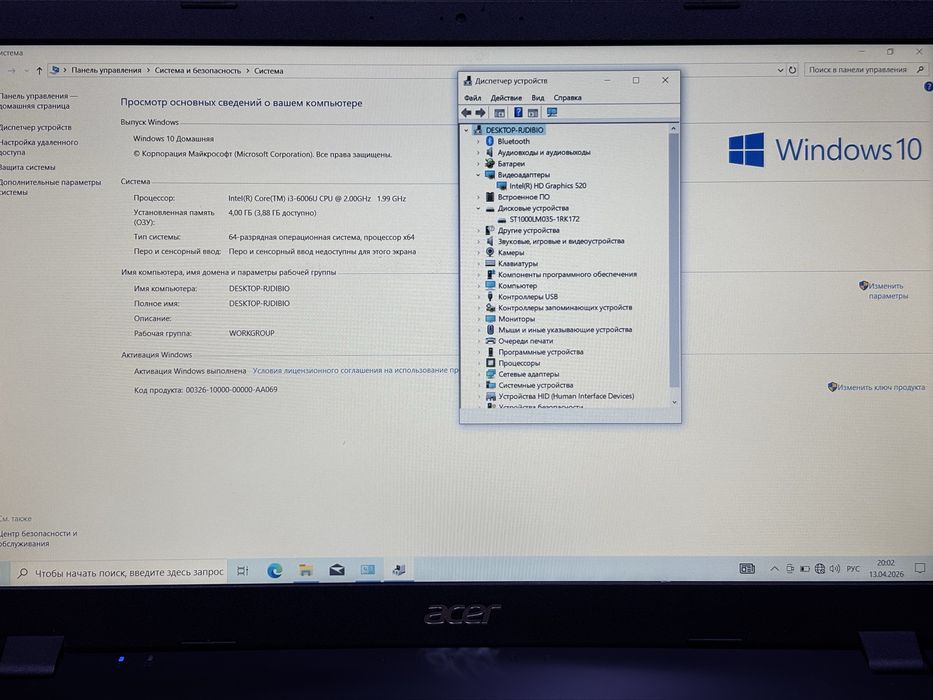Open Защита системы sidebar link

click(x=27, y=167)
